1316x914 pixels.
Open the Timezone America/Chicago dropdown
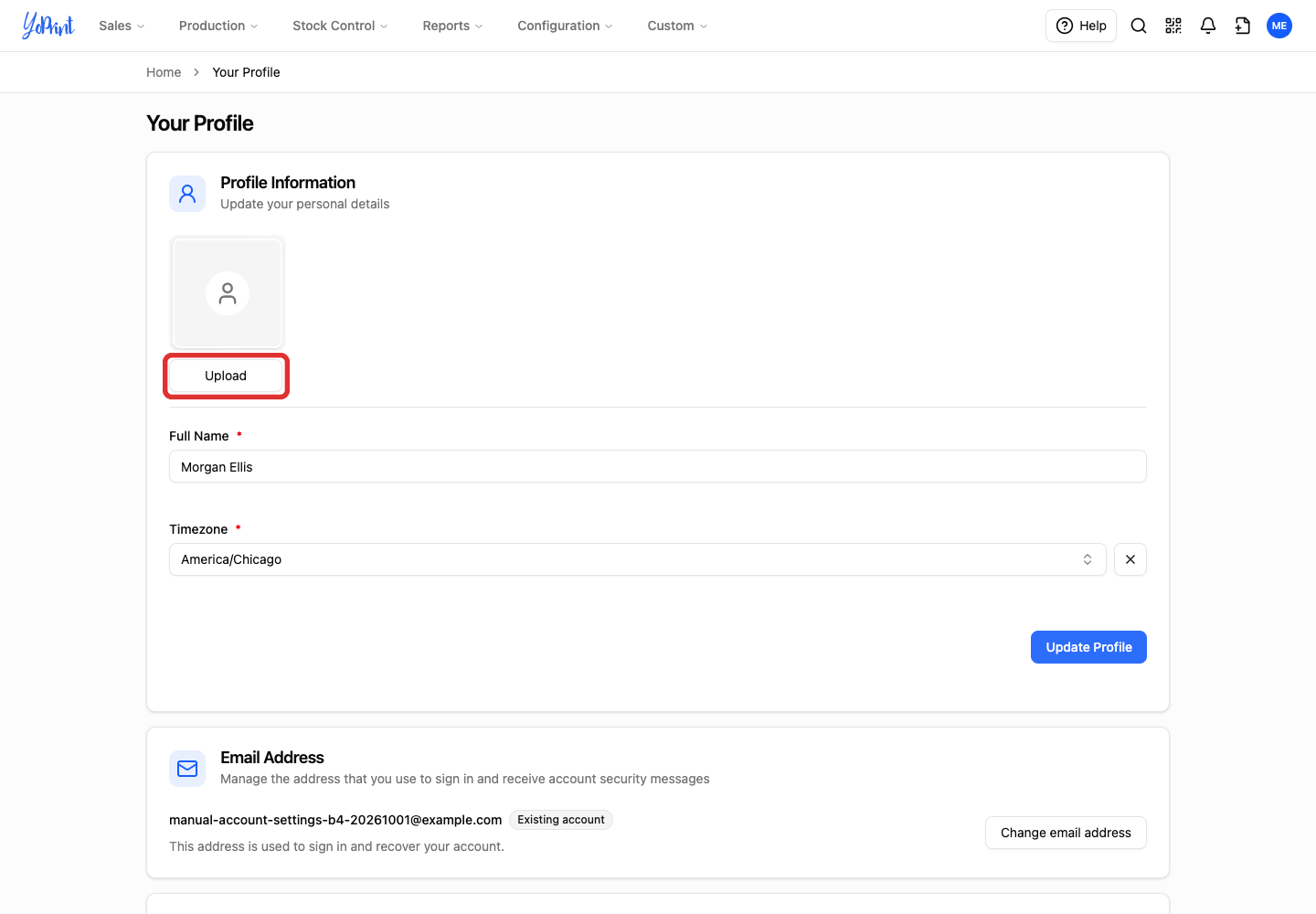tap(638, 559)
